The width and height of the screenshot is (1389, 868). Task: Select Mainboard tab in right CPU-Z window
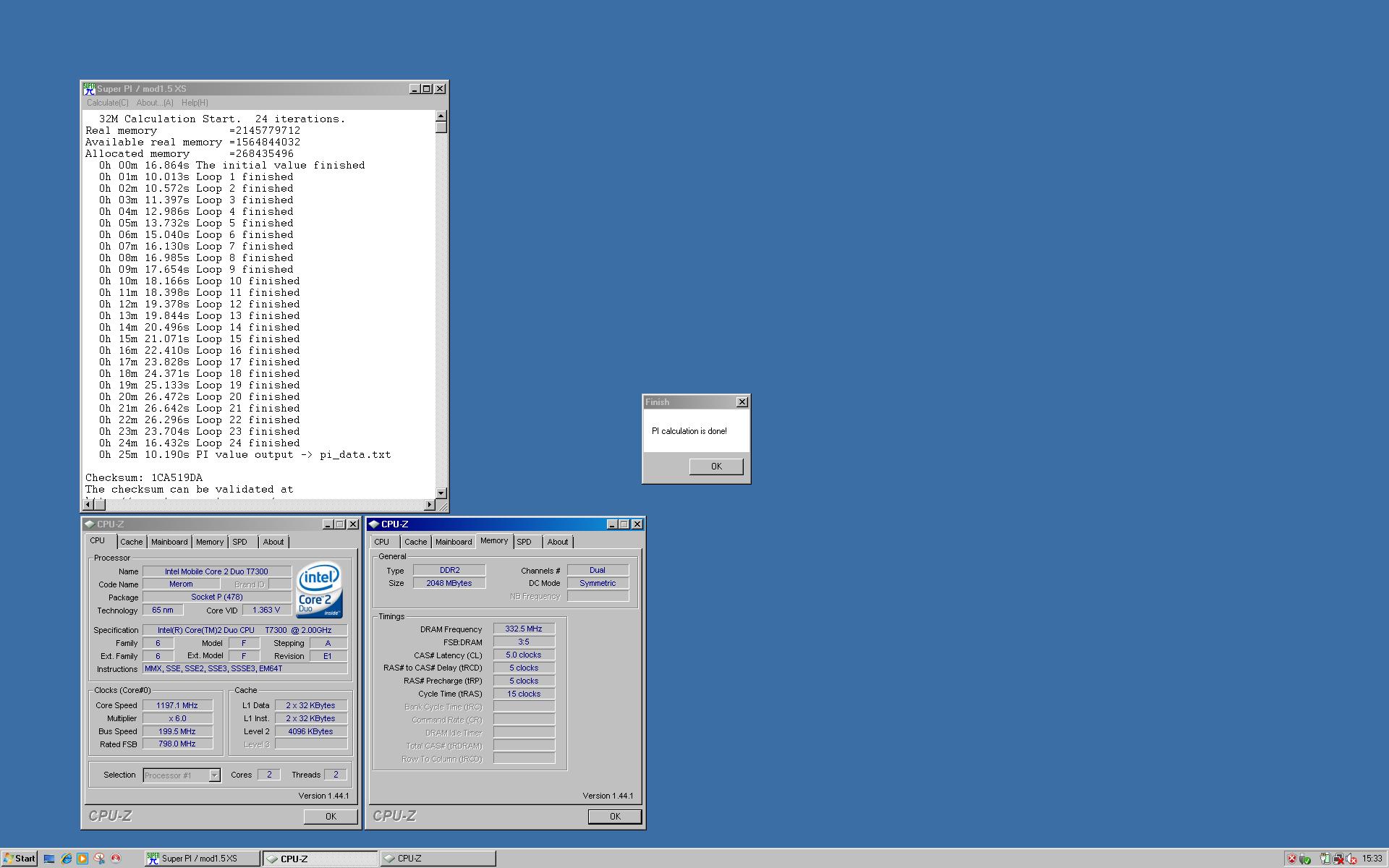pos(454,542)
